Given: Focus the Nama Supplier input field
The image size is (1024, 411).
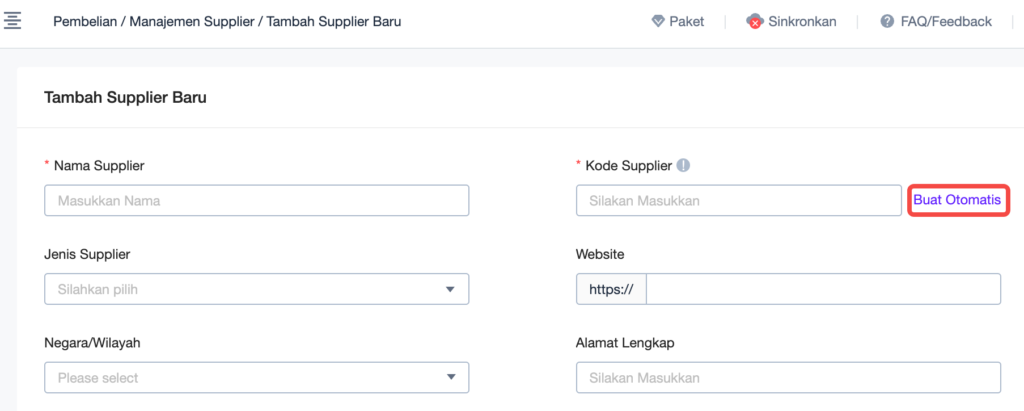Looking at the screenshot, I should (x=257, y=201).
